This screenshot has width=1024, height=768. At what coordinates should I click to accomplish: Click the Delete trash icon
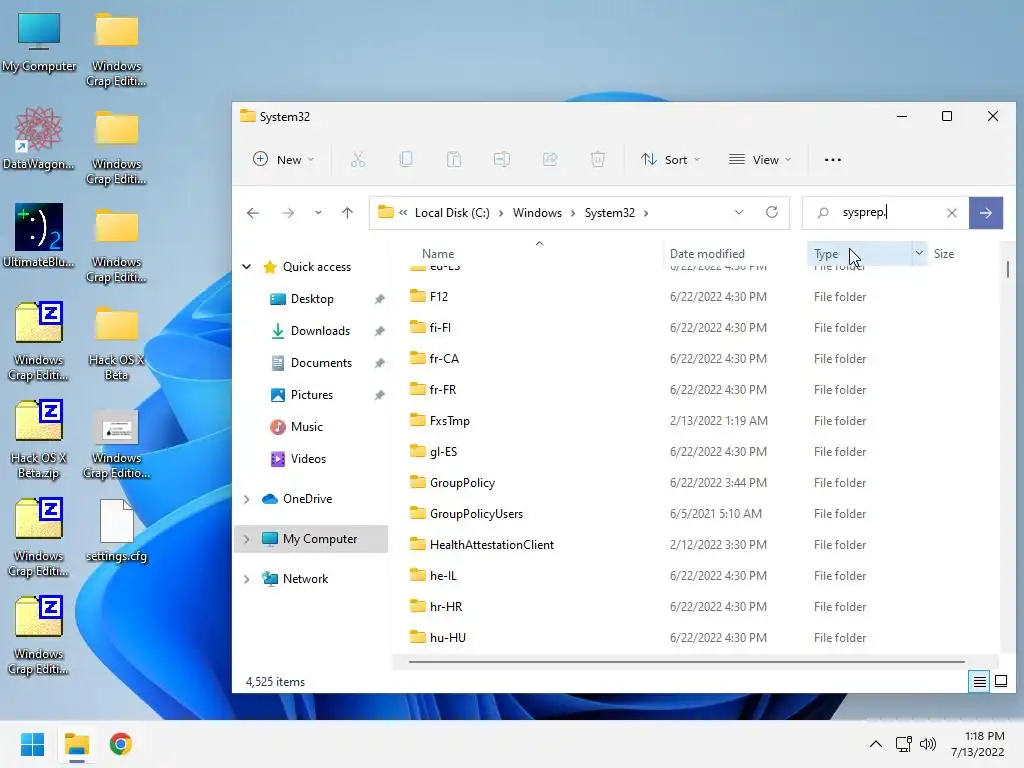coord(598,159)
